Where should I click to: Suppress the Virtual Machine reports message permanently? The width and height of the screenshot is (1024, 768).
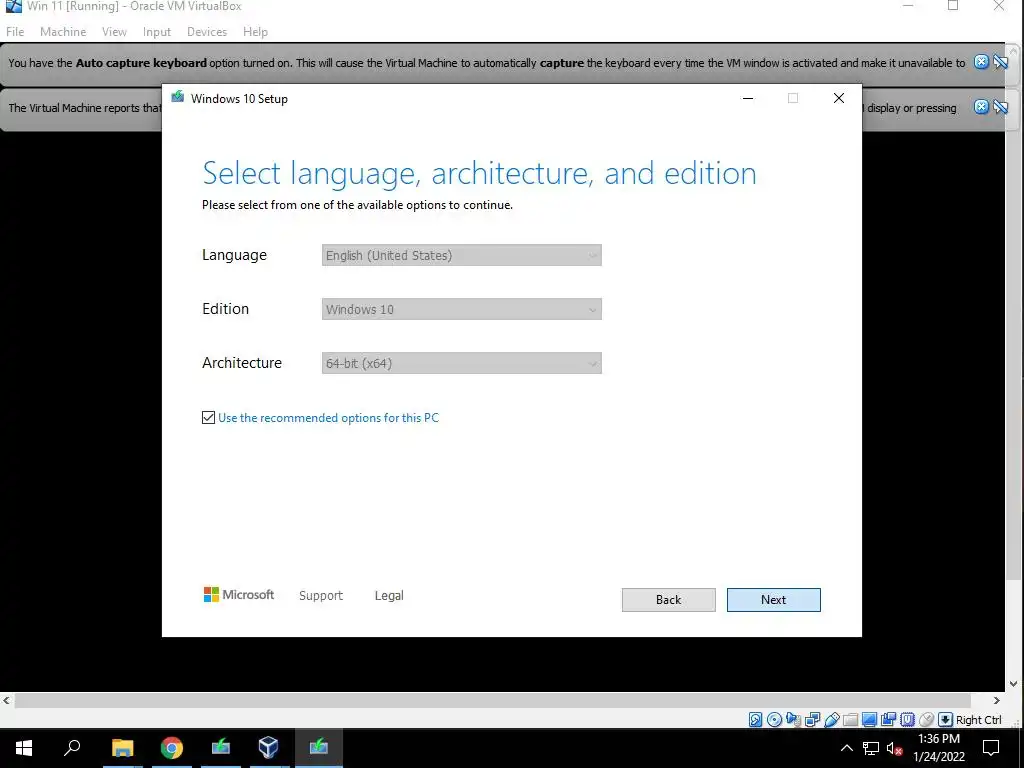pyautogui.click(x=1000, y=106)
